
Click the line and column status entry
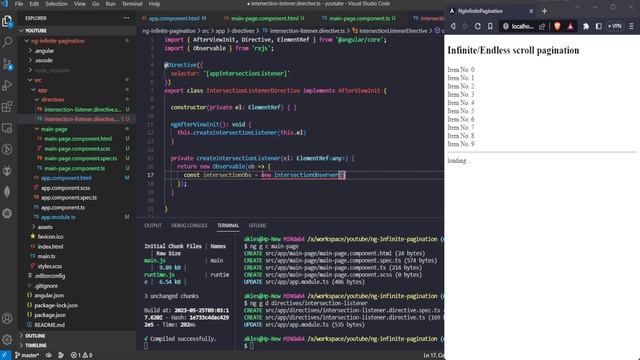coord(433,356)
